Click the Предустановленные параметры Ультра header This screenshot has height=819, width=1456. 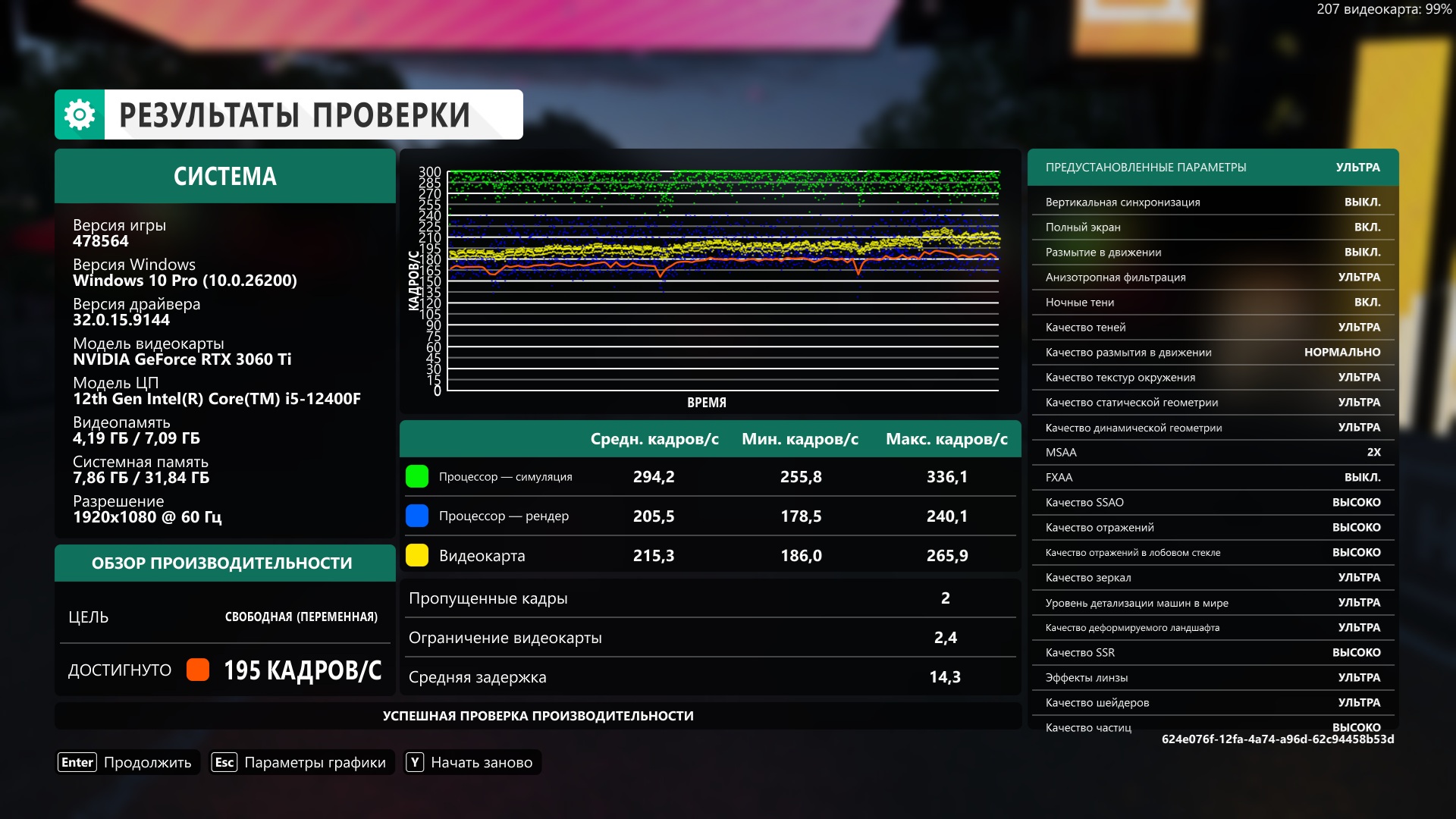point(1212,168)
